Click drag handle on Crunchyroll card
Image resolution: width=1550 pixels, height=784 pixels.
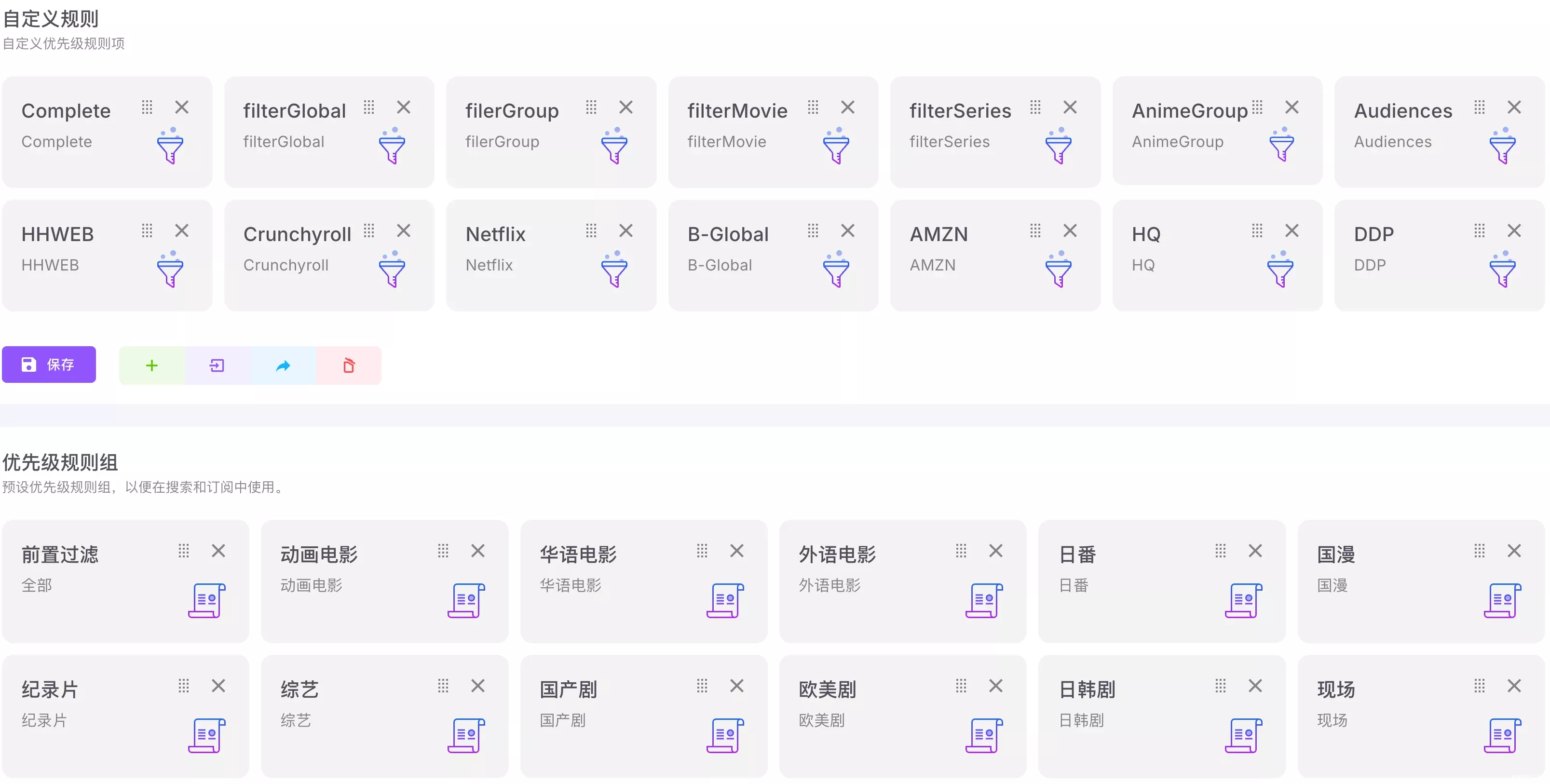tap(369, 231)
